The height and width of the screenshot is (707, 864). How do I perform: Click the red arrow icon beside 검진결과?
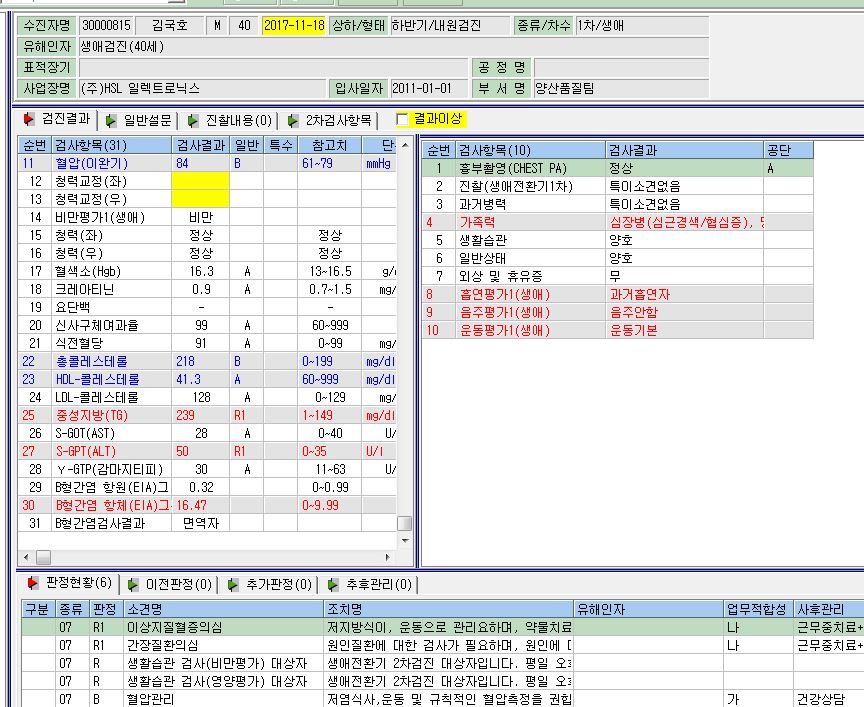pos(28,118)
